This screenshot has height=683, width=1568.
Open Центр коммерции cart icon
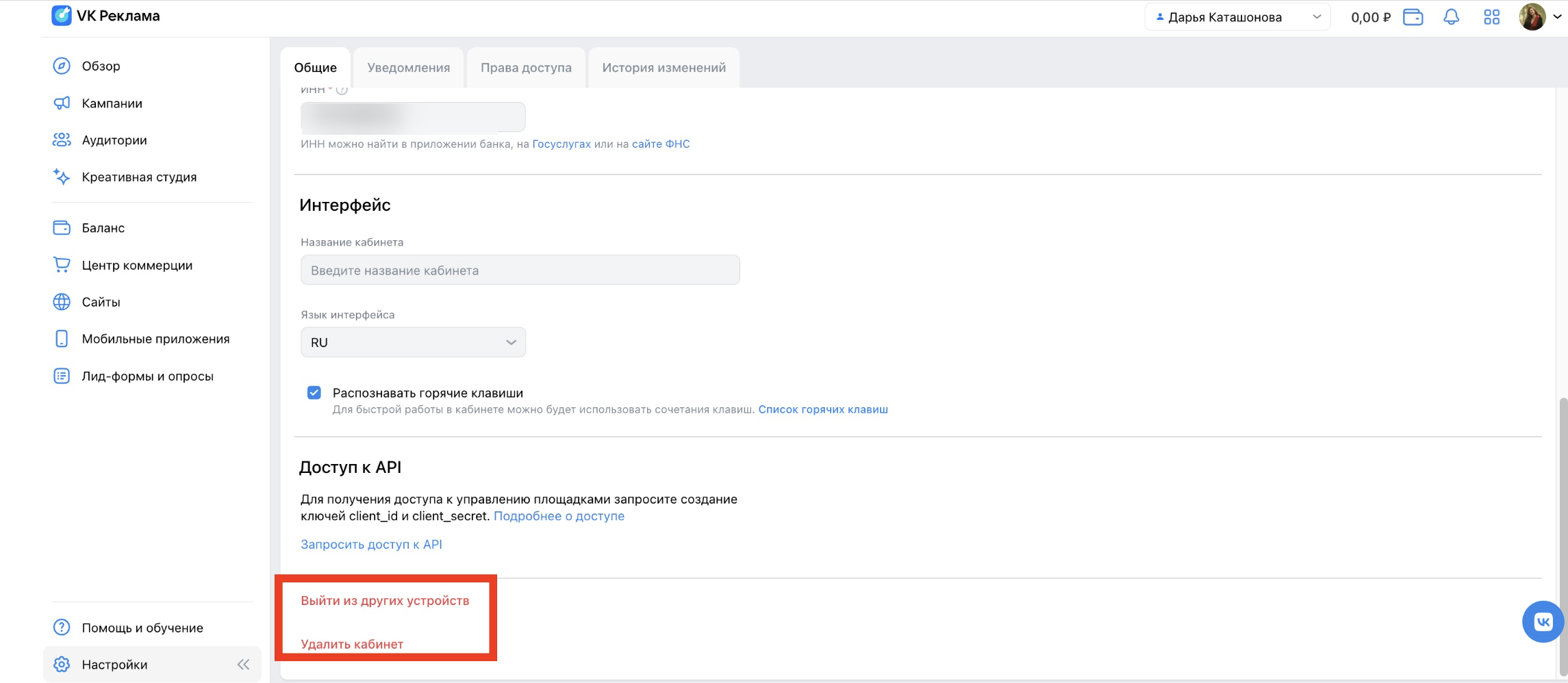tap(62, 265)
